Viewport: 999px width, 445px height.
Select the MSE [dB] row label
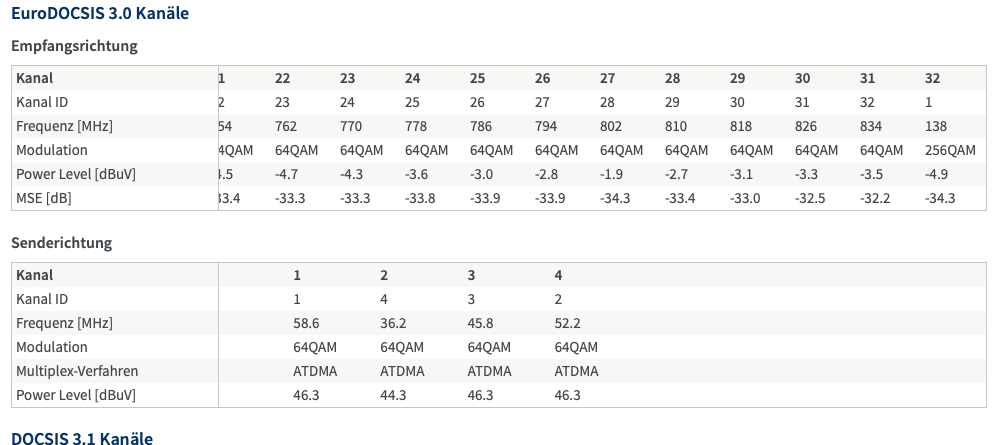point(44,198)
